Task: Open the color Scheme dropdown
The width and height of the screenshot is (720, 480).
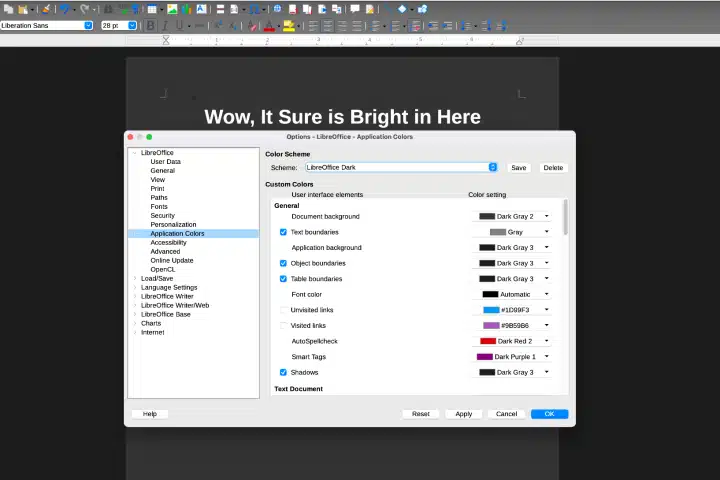Action: pos(493,168)
